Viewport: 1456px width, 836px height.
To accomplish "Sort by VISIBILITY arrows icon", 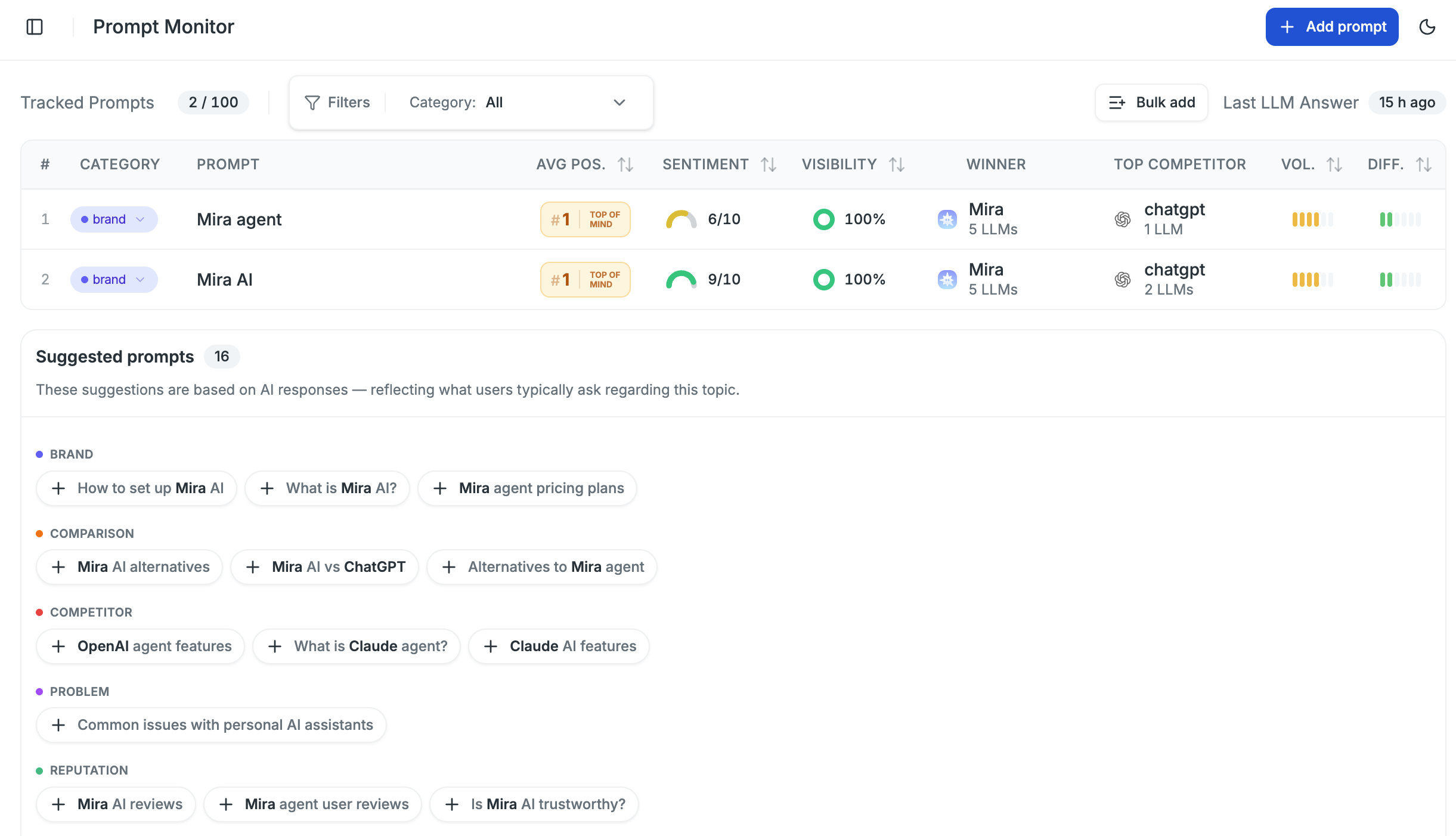I will pyautogui.click(x=897, y=165).
